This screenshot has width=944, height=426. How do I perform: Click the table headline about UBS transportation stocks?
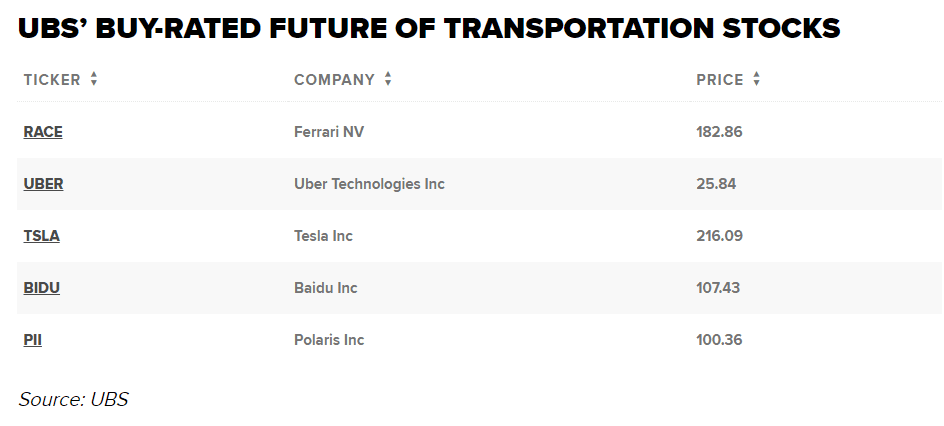pyautogui.click(x=429, y=28)
